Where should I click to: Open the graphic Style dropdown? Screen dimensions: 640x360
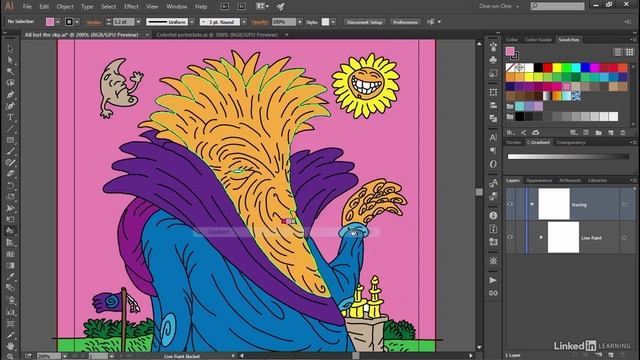click(x=333, y=22)
